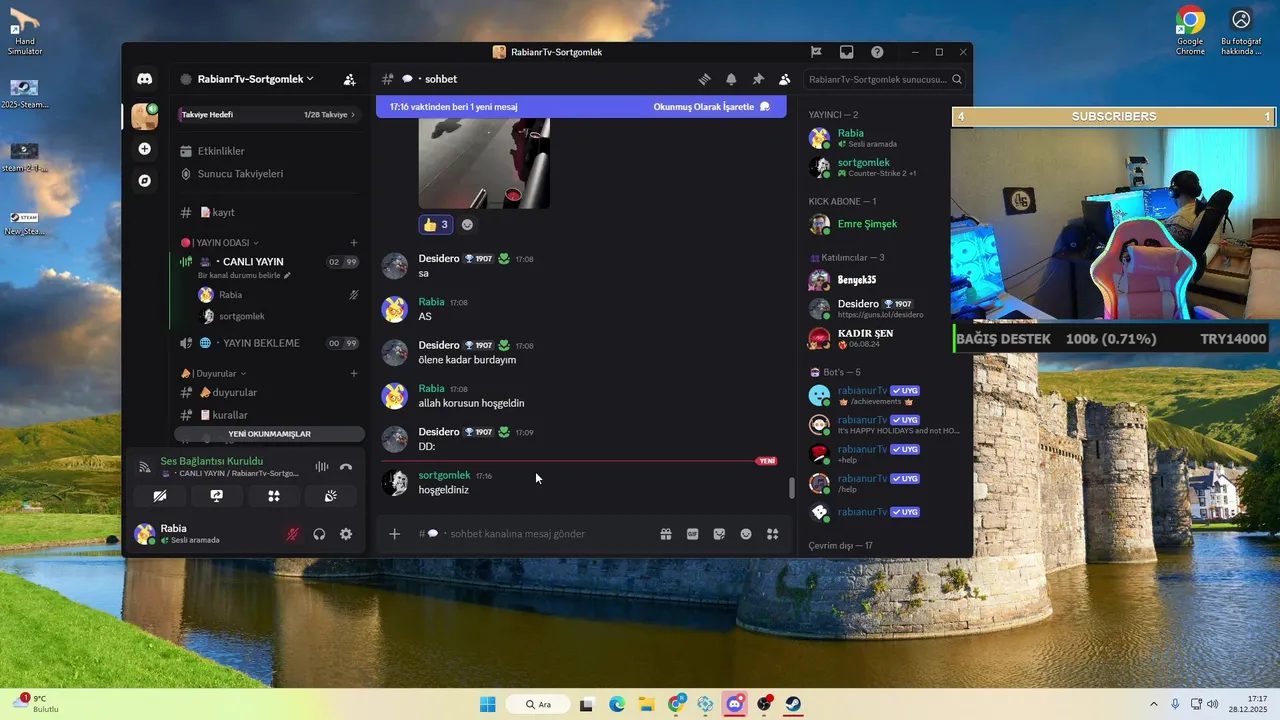Collapse the Duyurular category

213,373
